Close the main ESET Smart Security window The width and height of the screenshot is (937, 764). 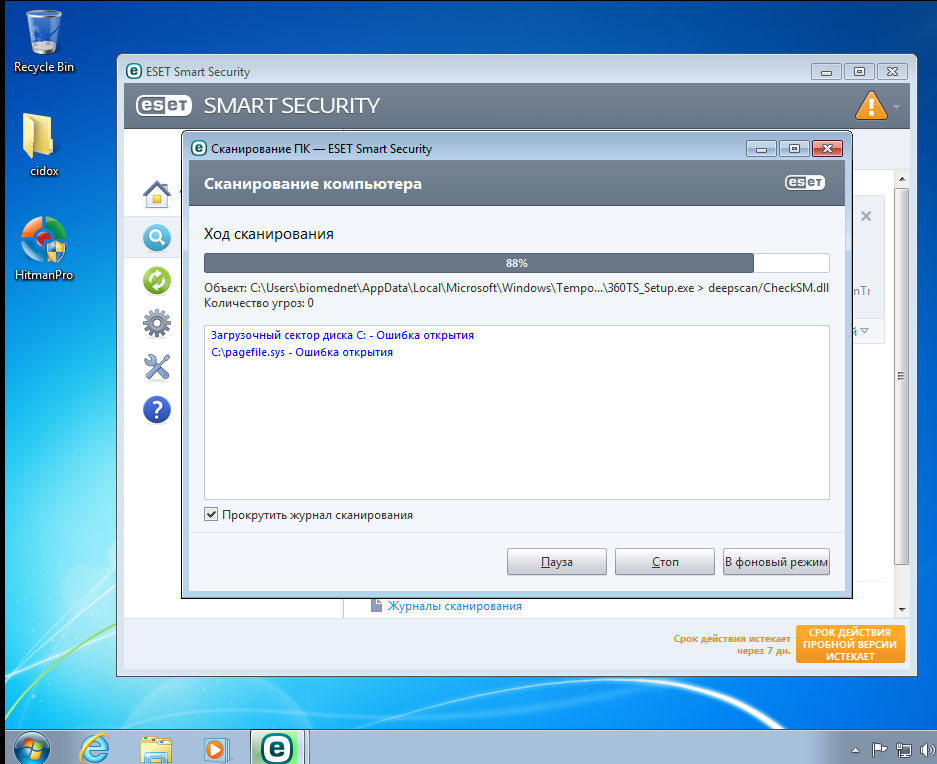pyautogui.click(x=892, y=71)
